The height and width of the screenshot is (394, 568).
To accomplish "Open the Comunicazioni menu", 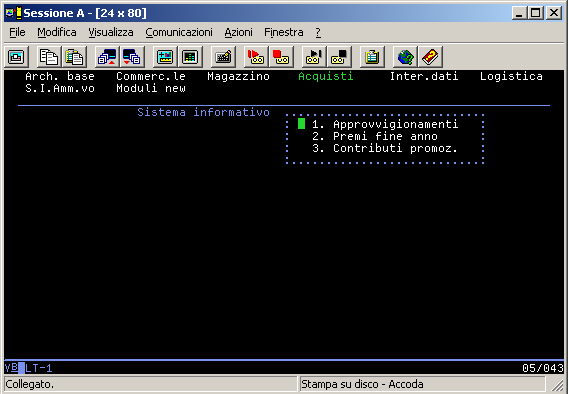I will point(179,33).
